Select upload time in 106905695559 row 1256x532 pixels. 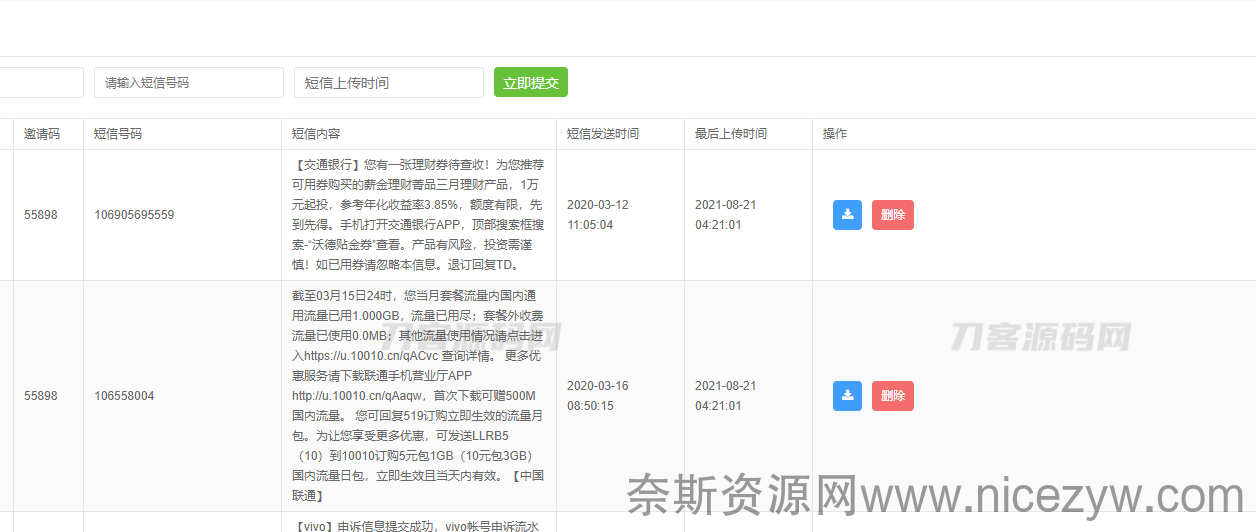[x=725, y=215]
